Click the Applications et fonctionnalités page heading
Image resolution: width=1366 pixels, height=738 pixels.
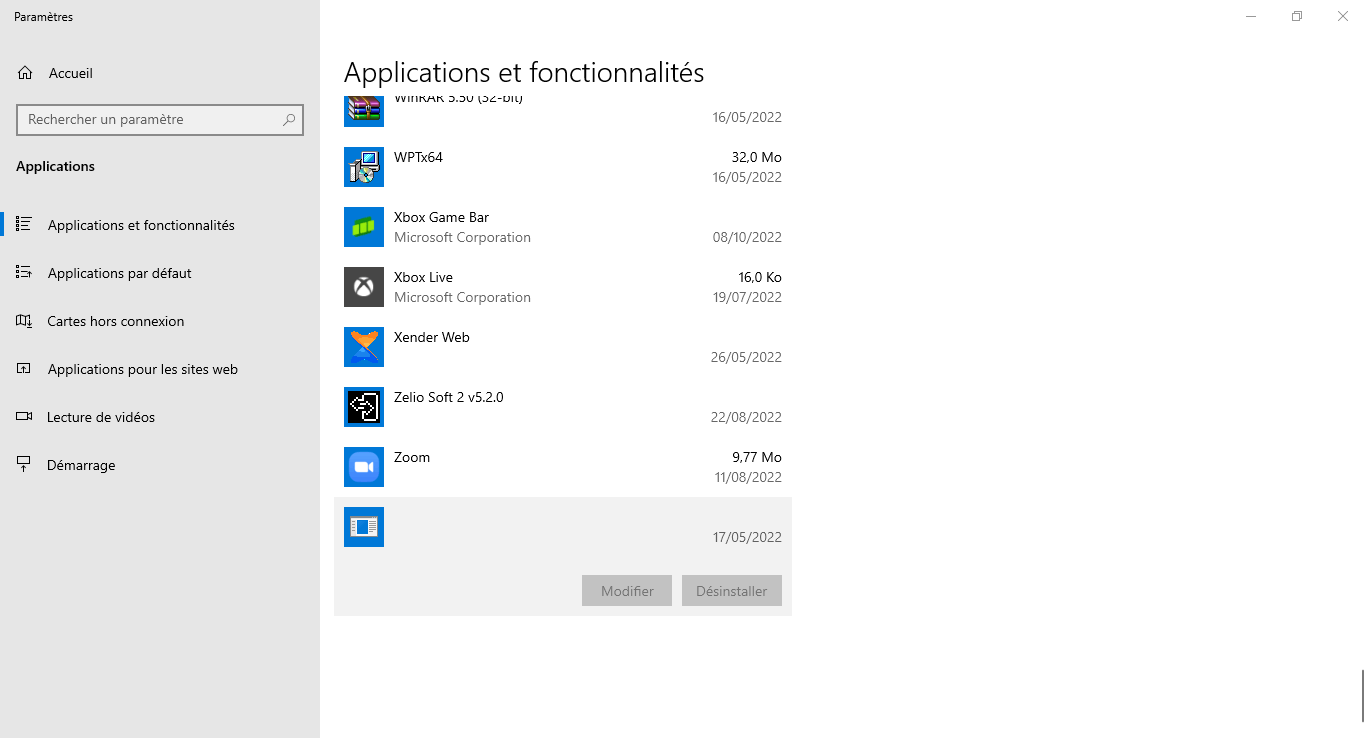[524, 72]
